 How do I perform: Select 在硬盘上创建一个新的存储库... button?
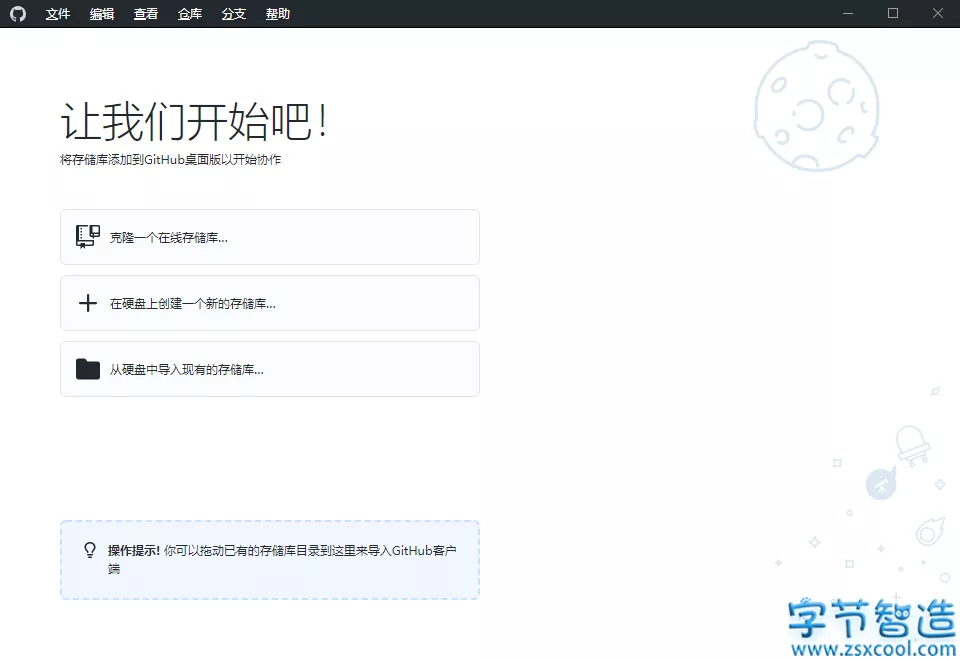click(269, 303)
